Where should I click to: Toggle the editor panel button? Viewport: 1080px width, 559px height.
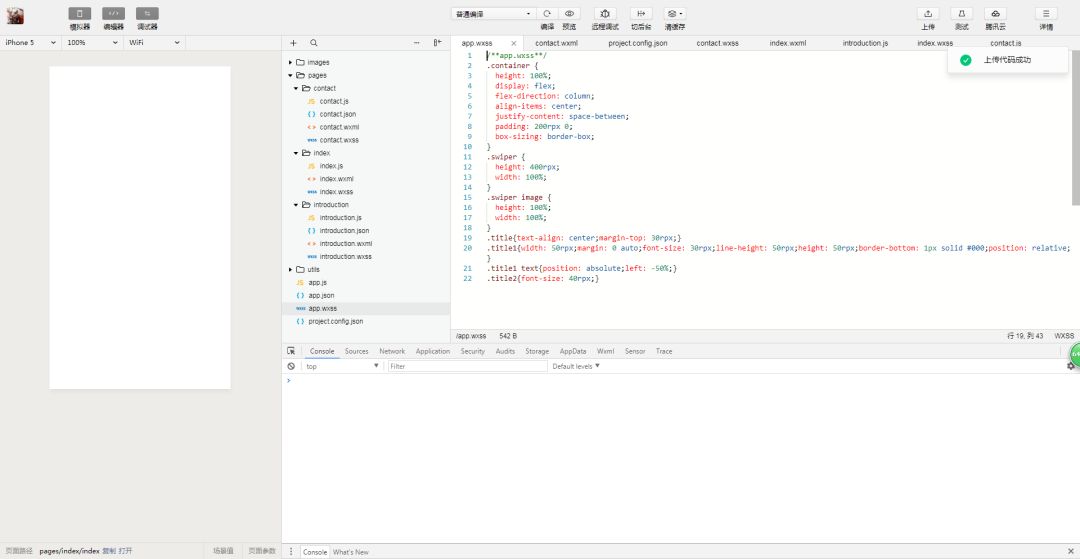click(x=114, y=14)
